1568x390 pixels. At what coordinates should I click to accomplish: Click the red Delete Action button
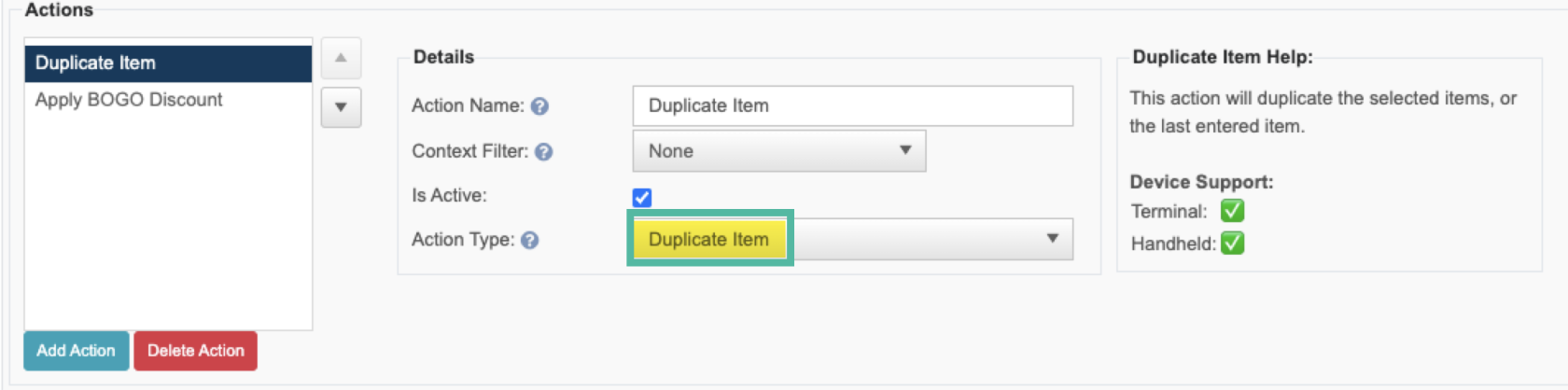[195, 351]
